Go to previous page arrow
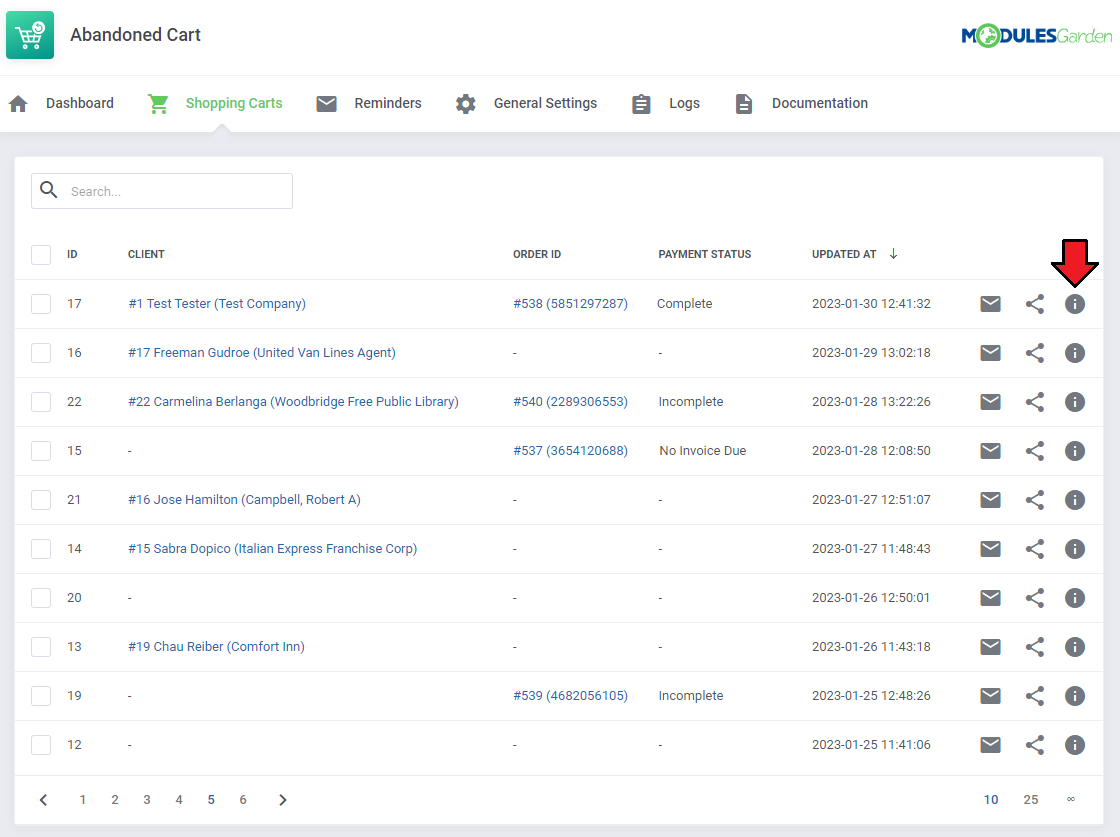This screenshot has width=1120, height=837. coord(44,800)
